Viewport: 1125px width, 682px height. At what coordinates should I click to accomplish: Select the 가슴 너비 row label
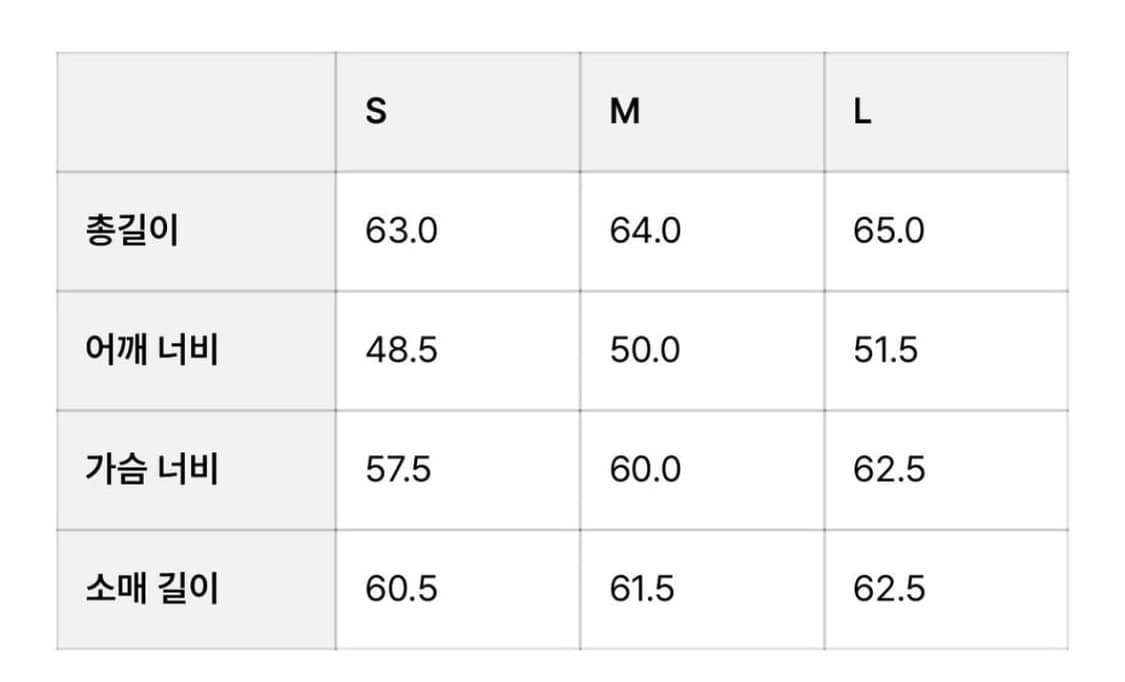pos(152,469)
